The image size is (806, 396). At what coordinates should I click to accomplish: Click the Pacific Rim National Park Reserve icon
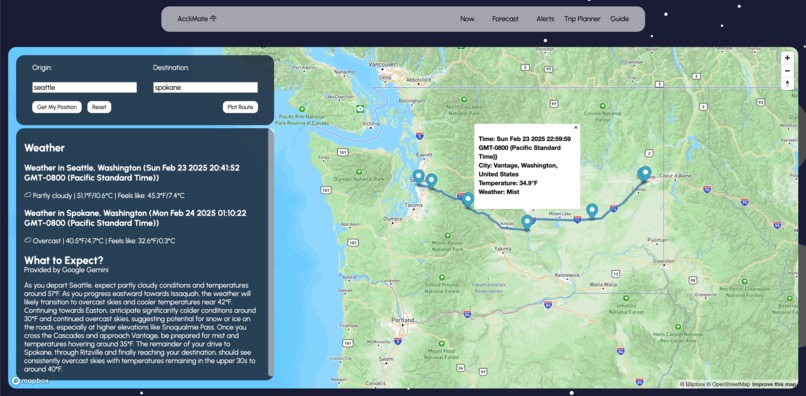coord(302,109)
